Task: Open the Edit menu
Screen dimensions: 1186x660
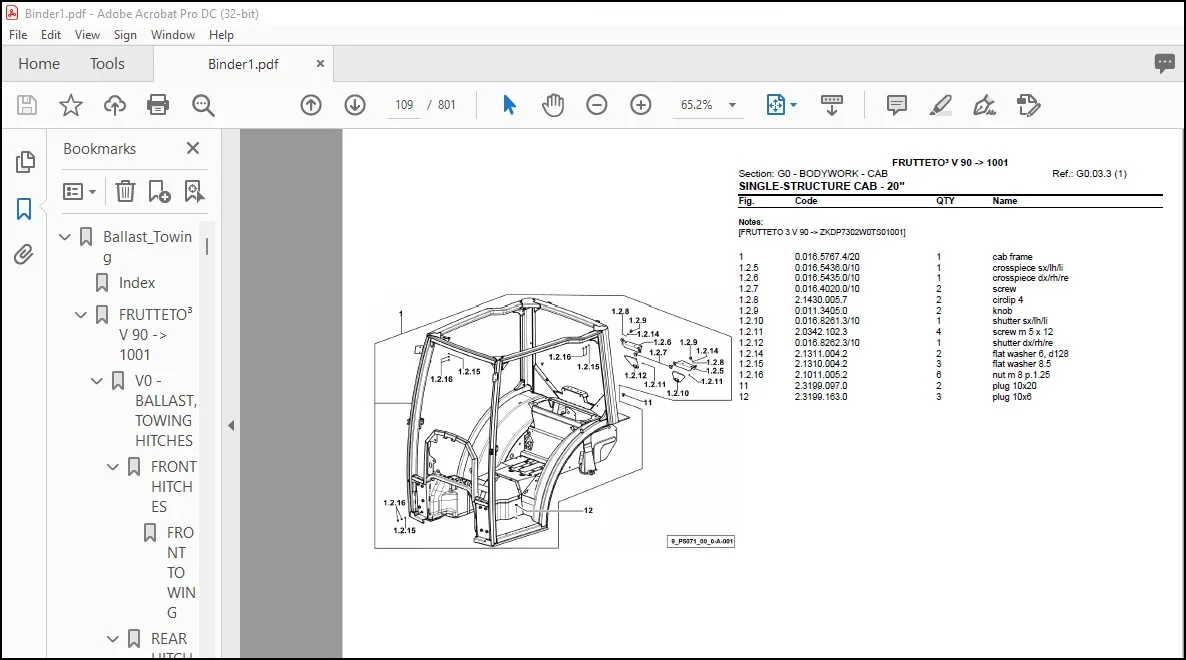Action: [x=51, y=35]
